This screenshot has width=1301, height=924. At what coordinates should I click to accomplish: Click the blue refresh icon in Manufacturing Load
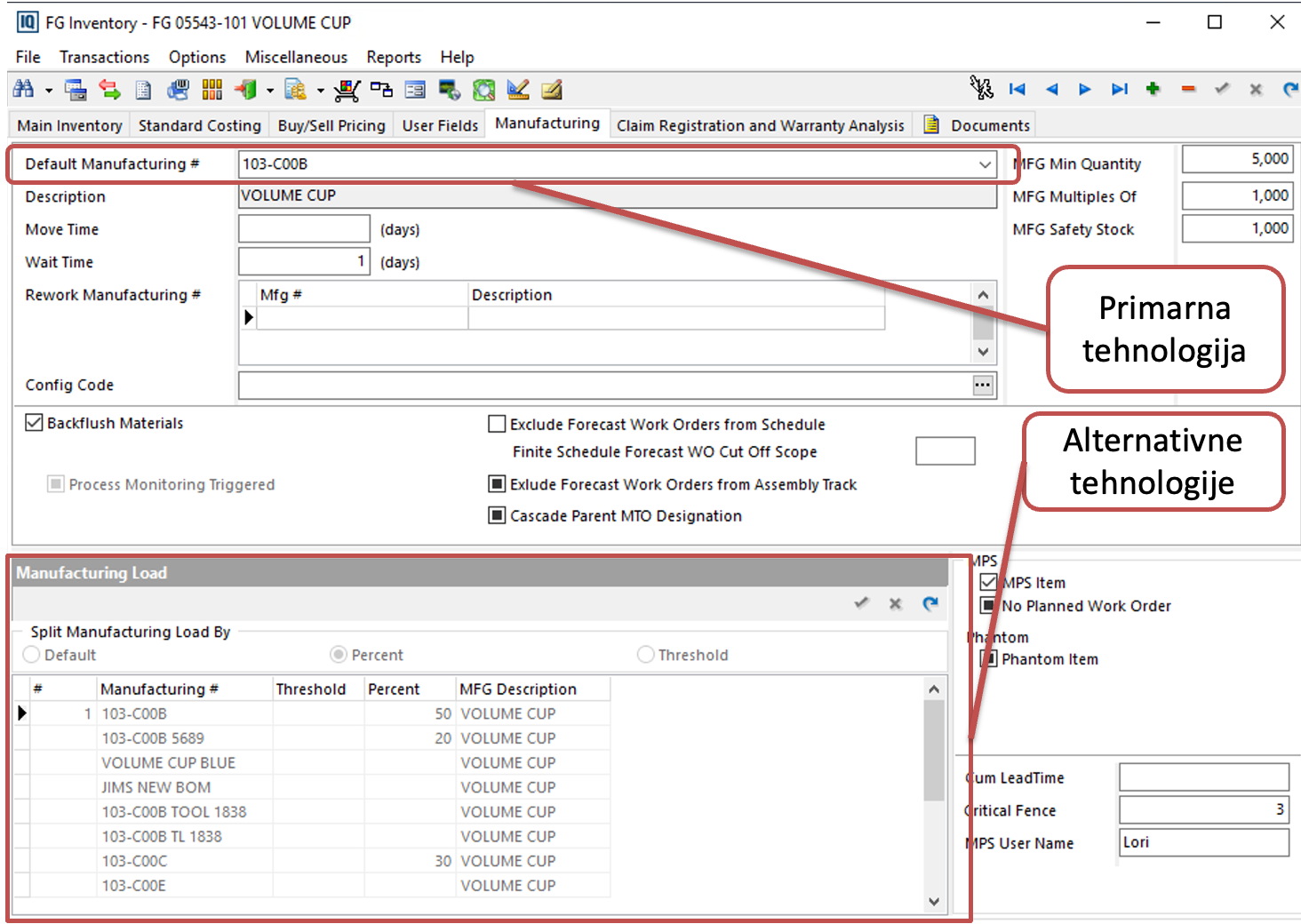pyautogui.click(x=930, y=604)
